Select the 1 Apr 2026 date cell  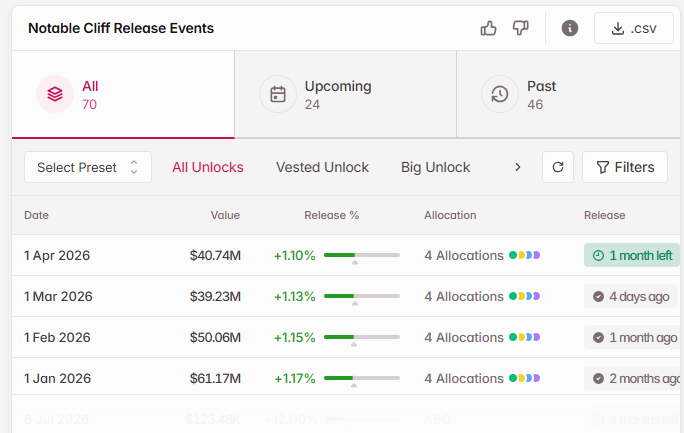(x=57, y=255)
